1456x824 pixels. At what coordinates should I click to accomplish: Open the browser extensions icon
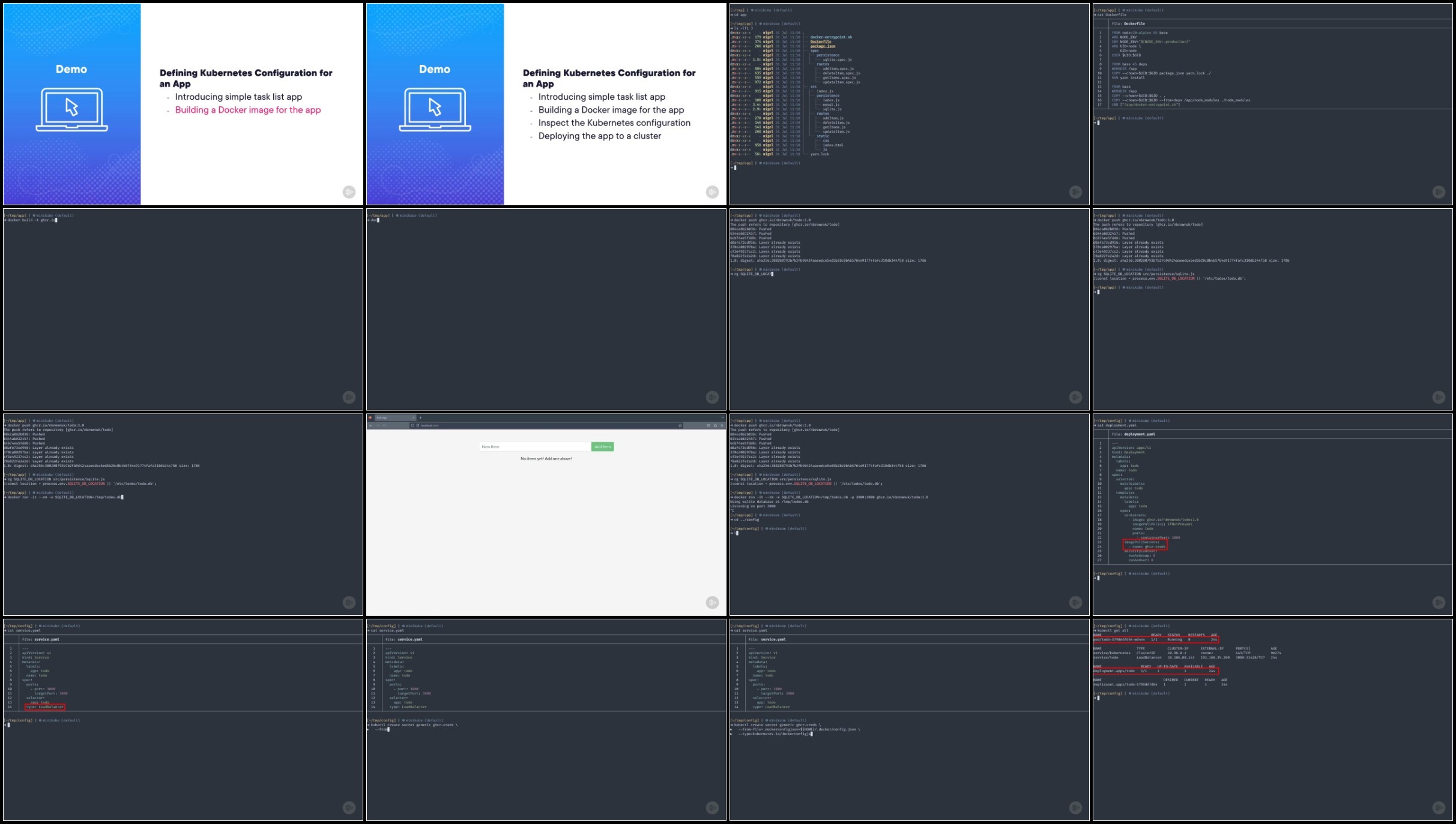point(715,426)
